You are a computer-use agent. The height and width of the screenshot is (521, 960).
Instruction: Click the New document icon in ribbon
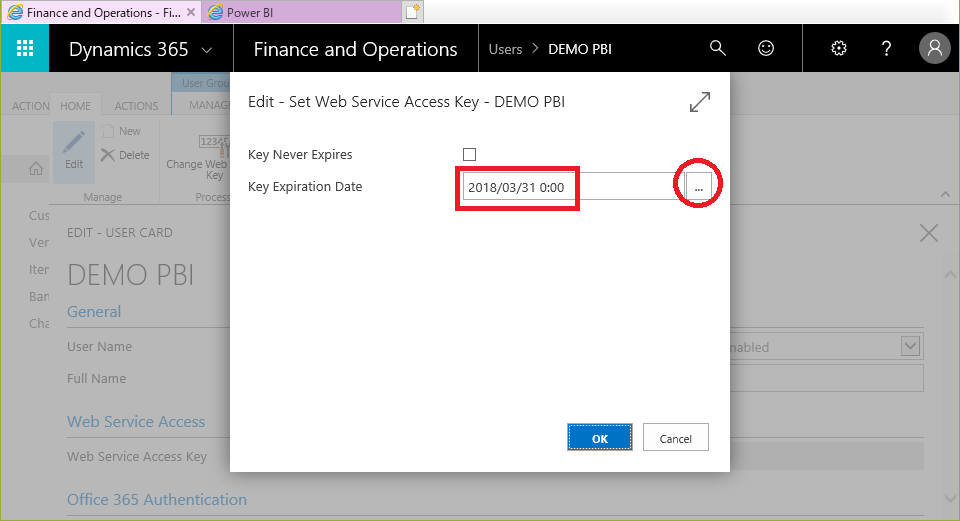click(108, 131)
